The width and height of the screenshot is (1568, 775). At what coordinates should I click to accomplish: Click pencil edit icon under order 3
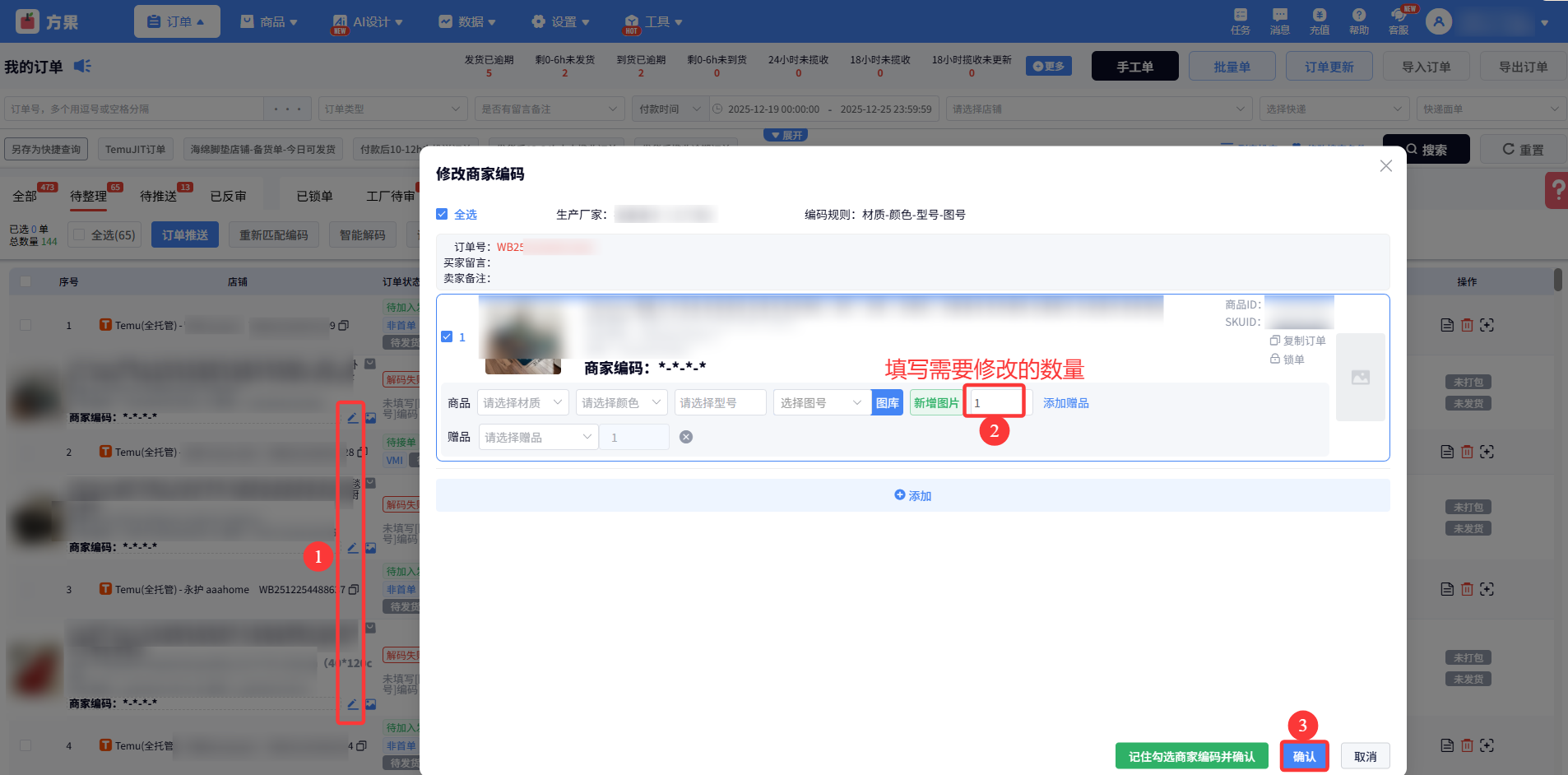(x=352, y=704)
